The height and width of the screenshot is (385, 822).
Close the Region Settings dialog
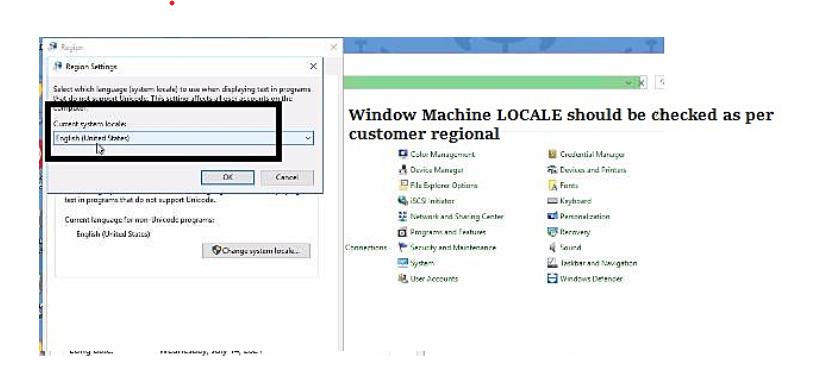click(313, 66)
